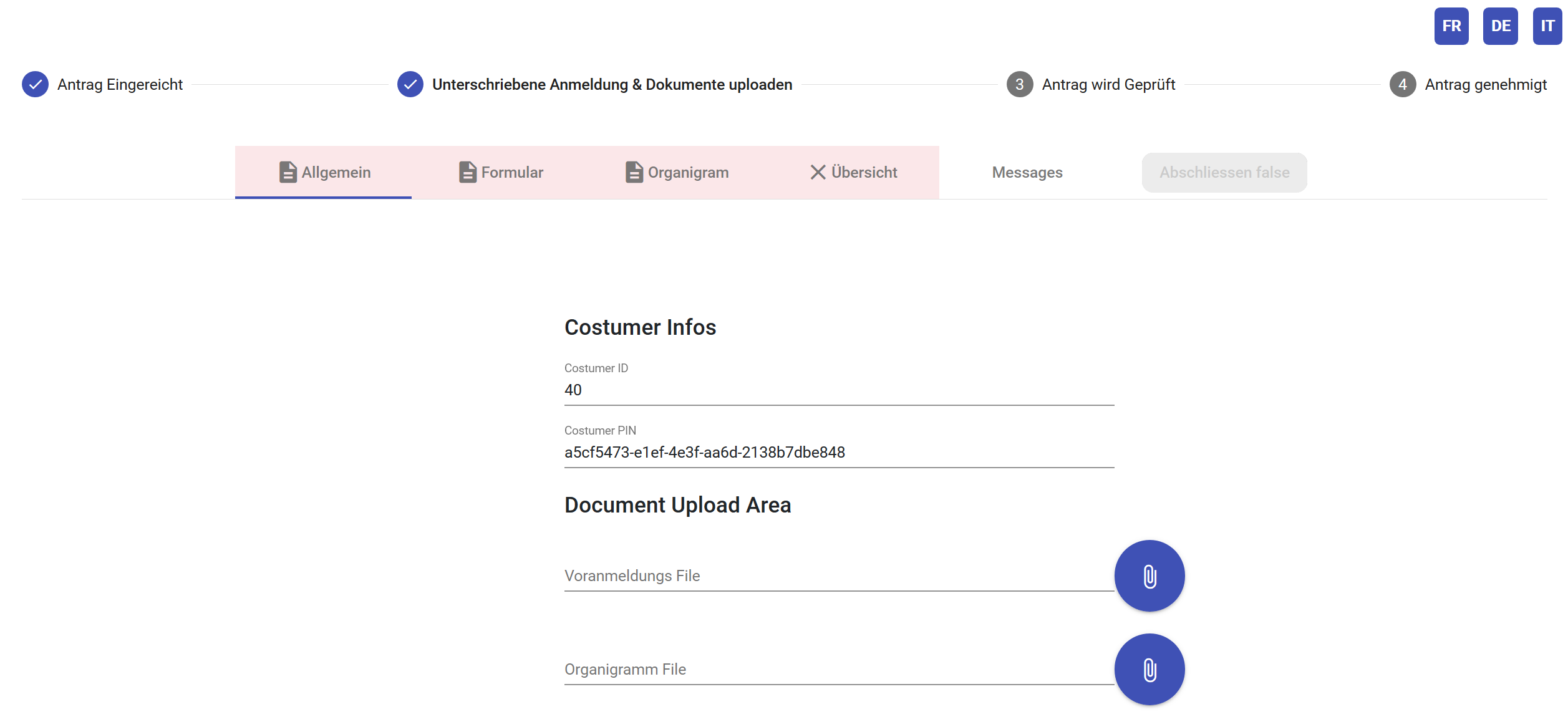The width and height of the screenshot is (1568, 722).
Task: Click the Organigram tab document icon
Action: [634, 172]
